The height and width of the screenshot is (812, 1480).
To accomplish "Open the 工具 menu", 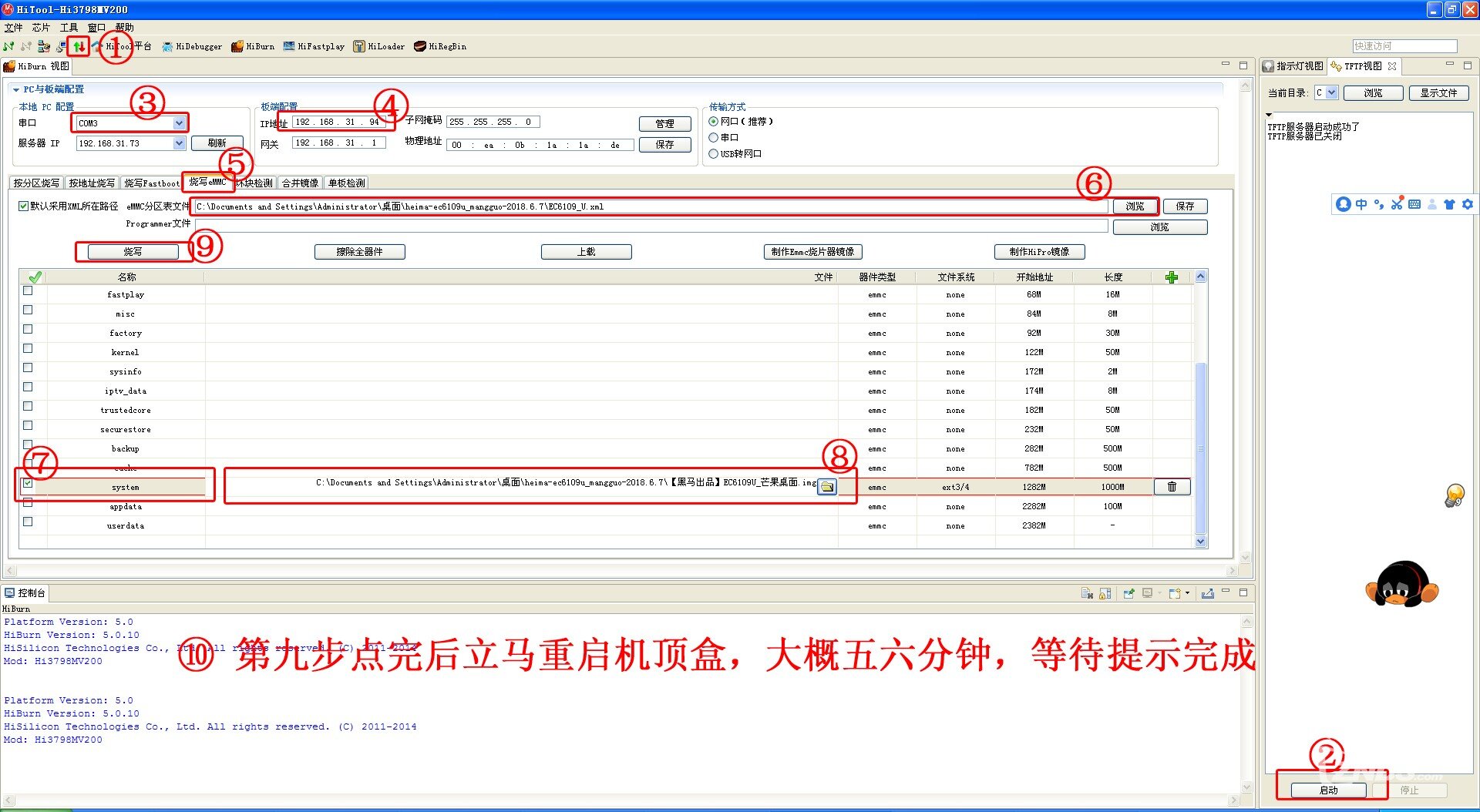I will pyautogui.click(x=69, y=28).
